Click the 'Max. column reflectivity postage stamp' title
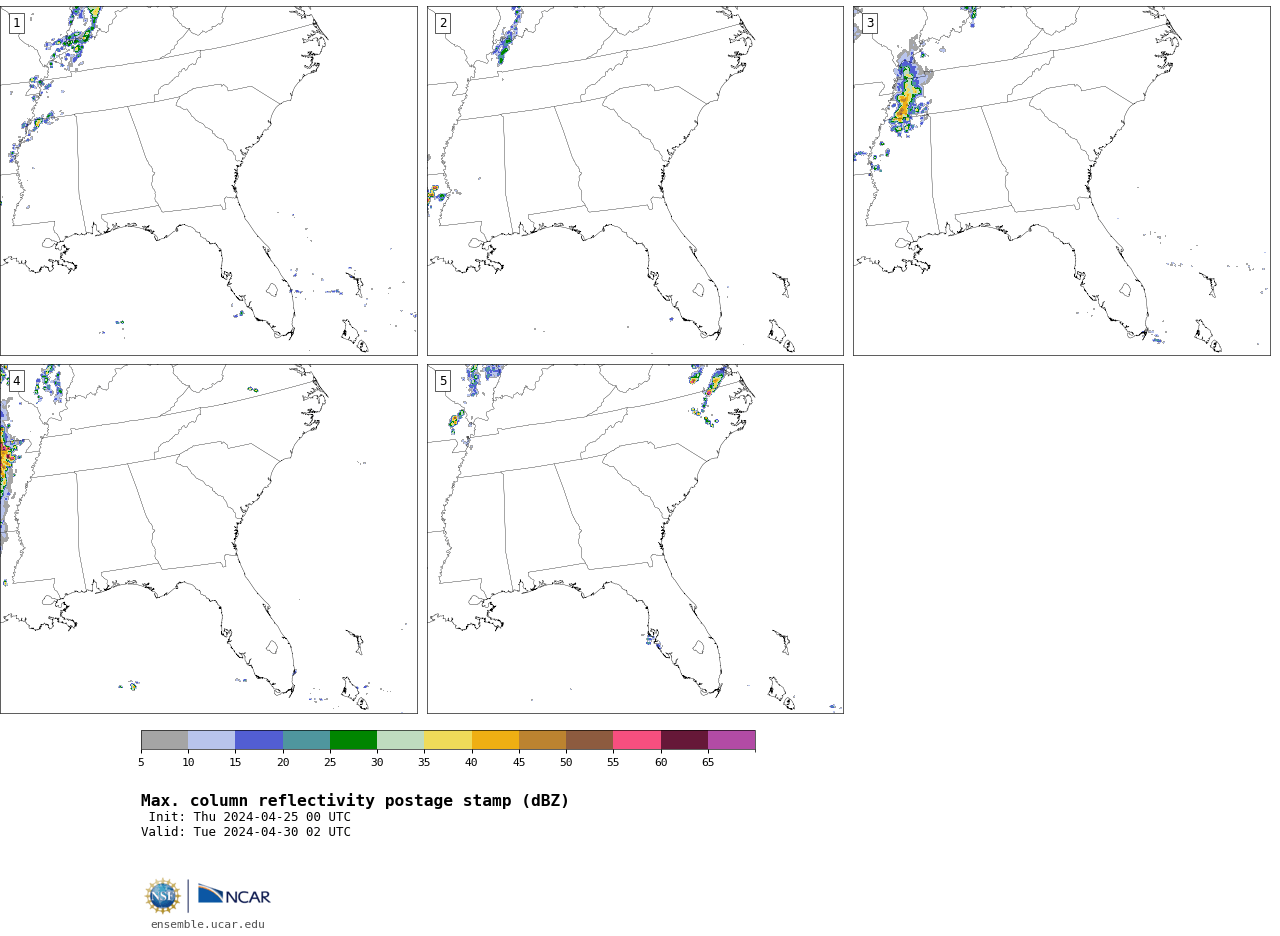Viewport: 1280px width, 936px height. coord(355,801)
